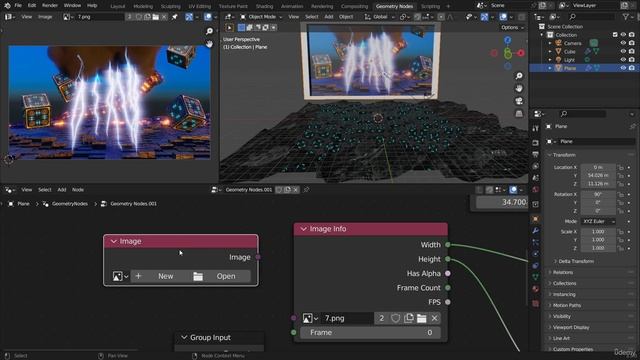Select the Cube object in outliner
The height and width of the screenshot is (360, 640).
(569, 51)
